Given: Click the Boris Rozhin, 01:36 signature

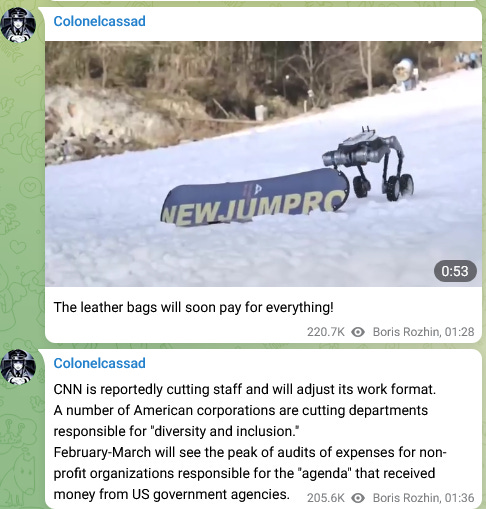Looking at the screenshot, I should coord(423,498).
